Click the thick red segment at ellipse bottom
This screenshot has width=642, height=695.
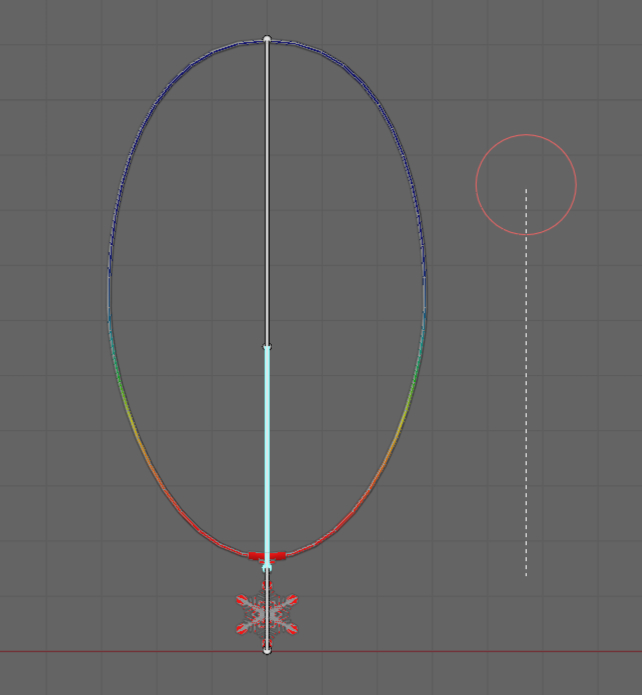(267, 554)
